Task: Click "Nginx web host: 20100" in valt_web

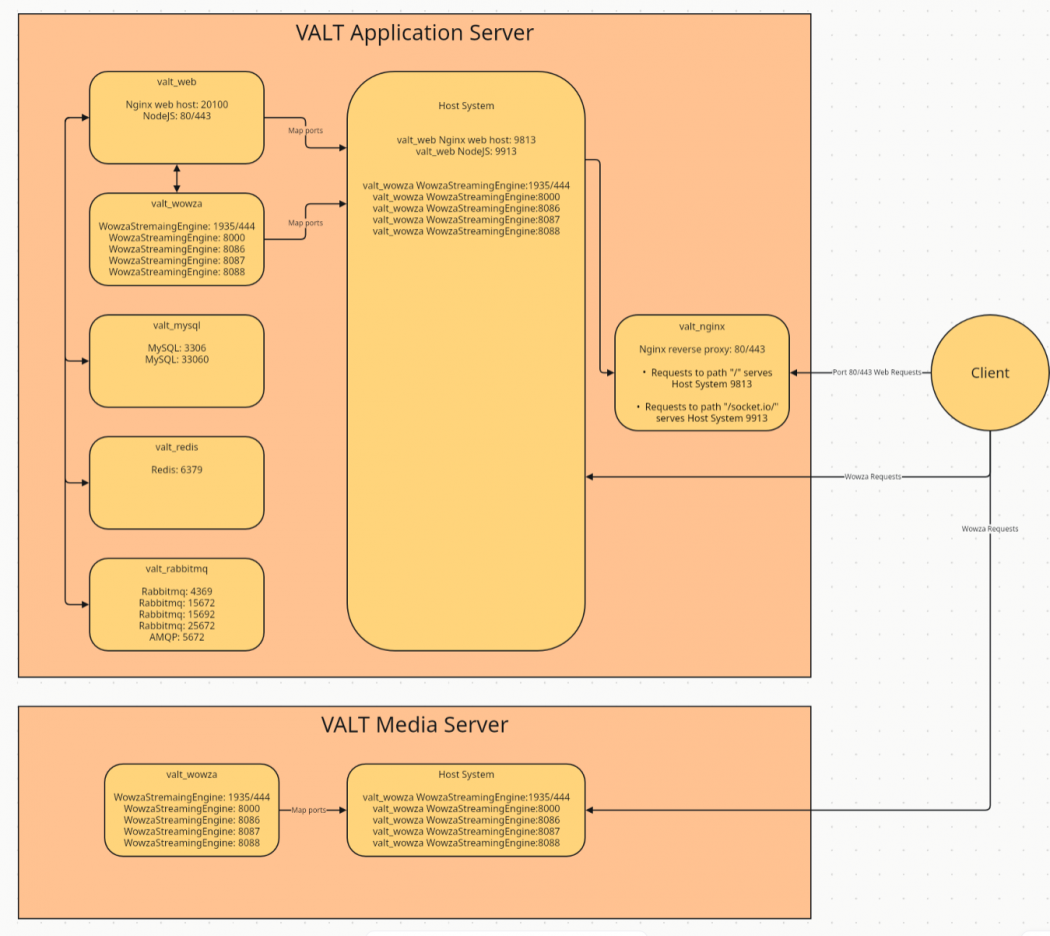Action: pos(177,104)
